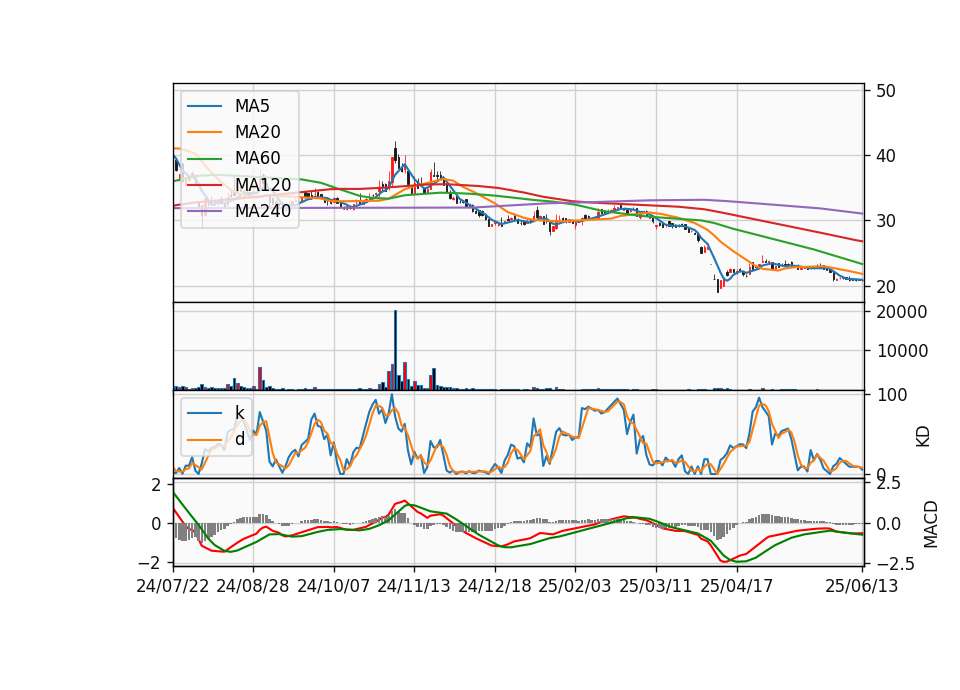Click the 24/10/07 date axis label
The height and width of the screenshot is (690, 960).
(x=334, y=586)
